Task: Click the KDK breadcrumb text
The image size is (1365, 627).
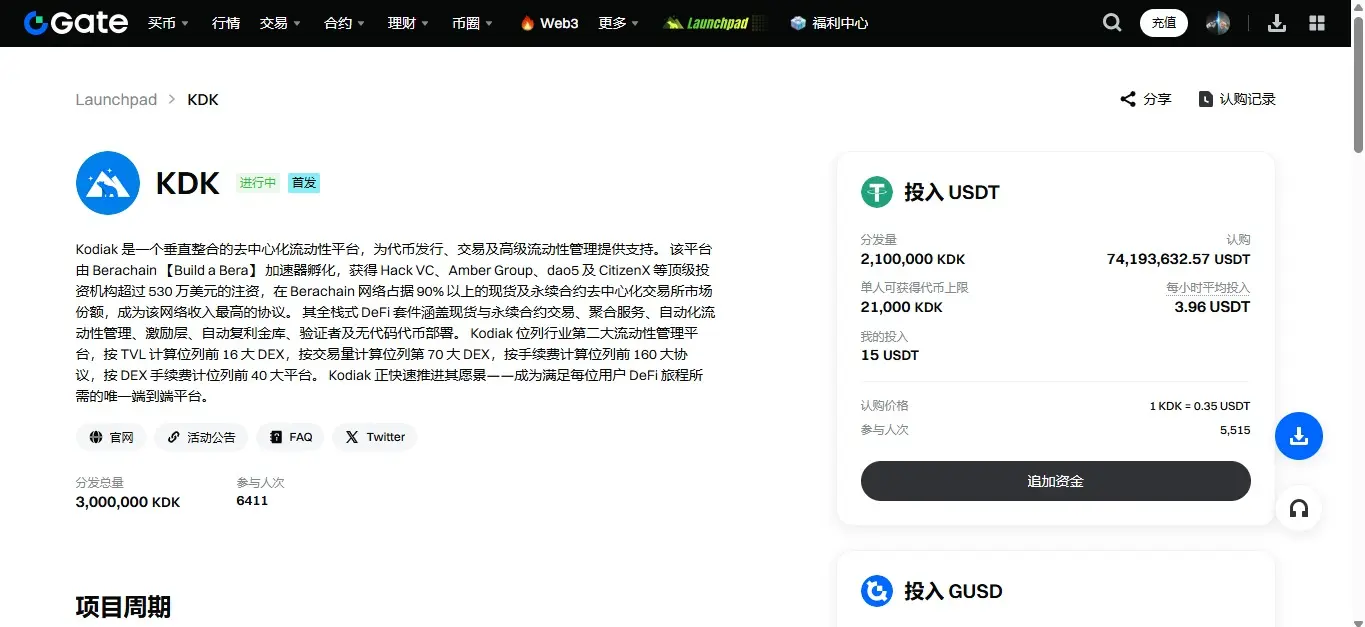Action: [x=203, y=100]
